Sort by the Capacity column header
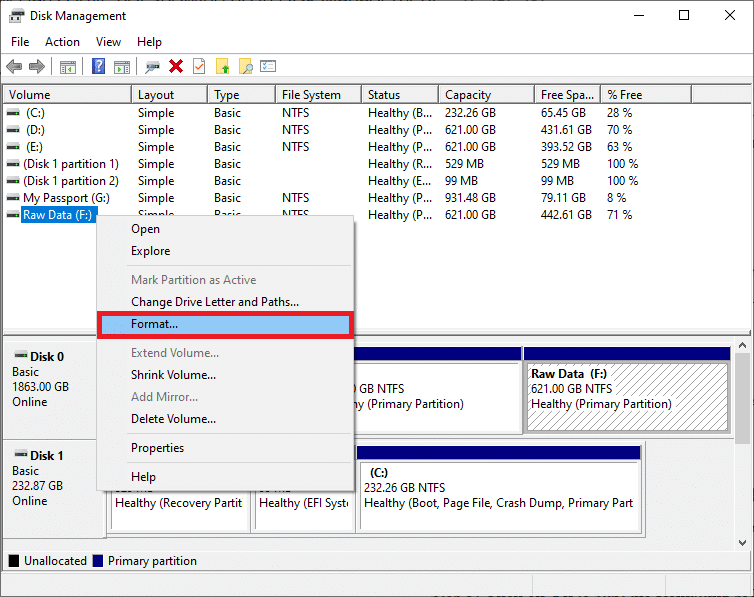 point(467,95)
